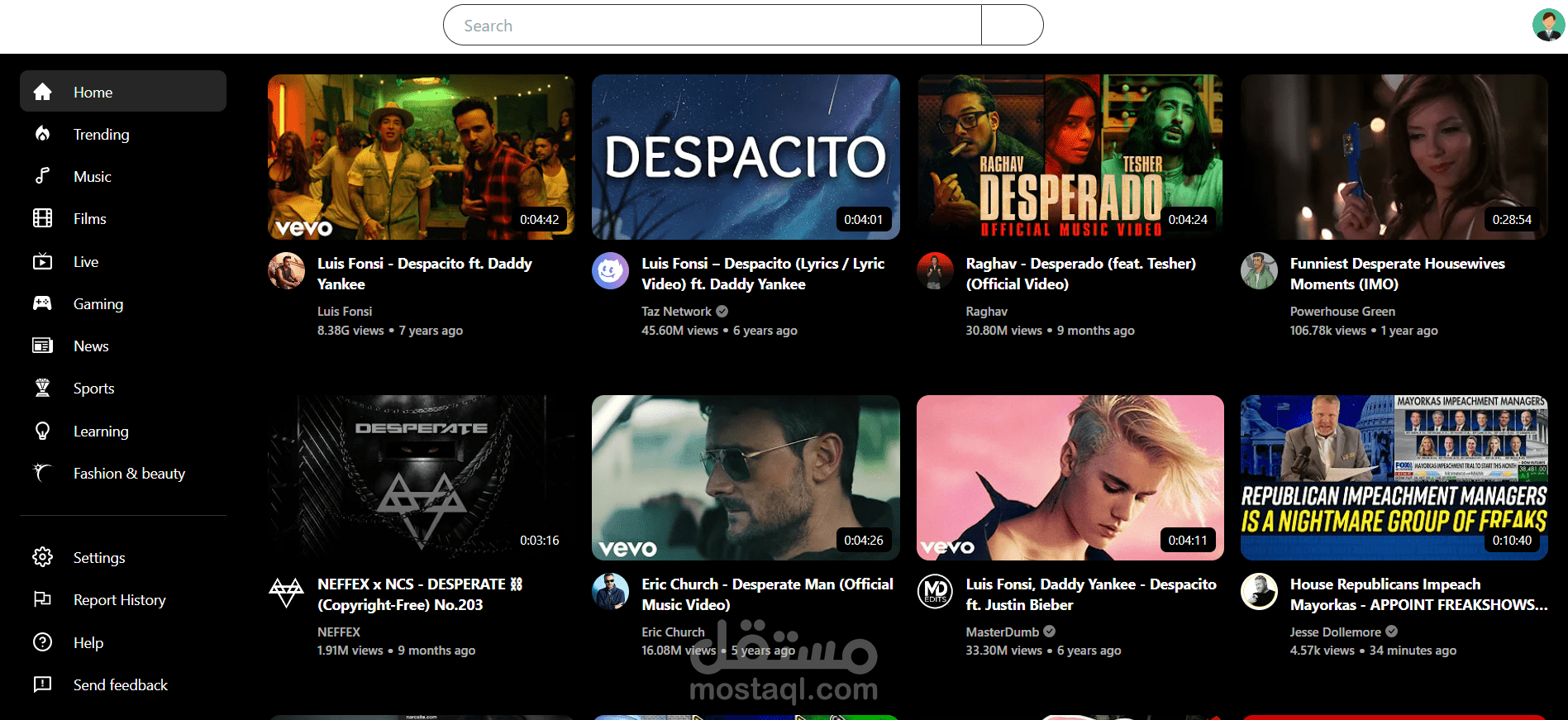Click the Films filmstrip icon

(x=42, y=218)
